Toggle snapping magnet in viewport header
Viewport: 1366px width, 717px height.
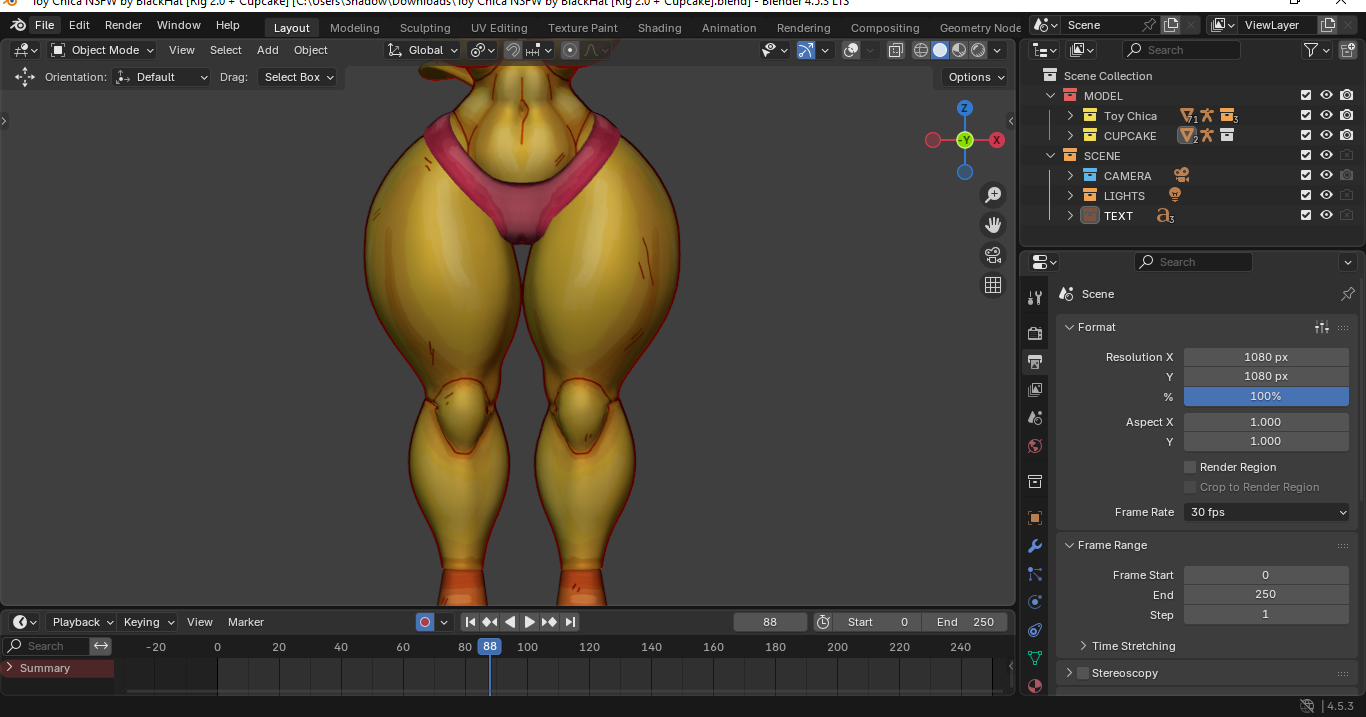(x=512, y=50)
